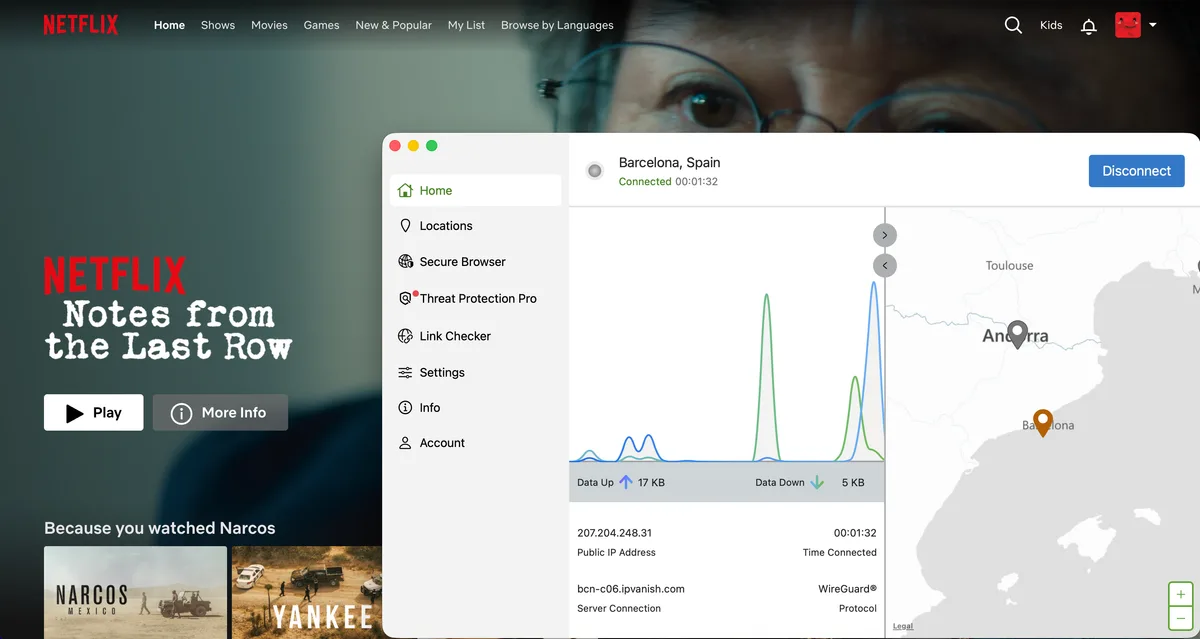Screen dimensions: 1200x639
Task: Click the Secure Browser globe icon
Action: click(405, 262)
